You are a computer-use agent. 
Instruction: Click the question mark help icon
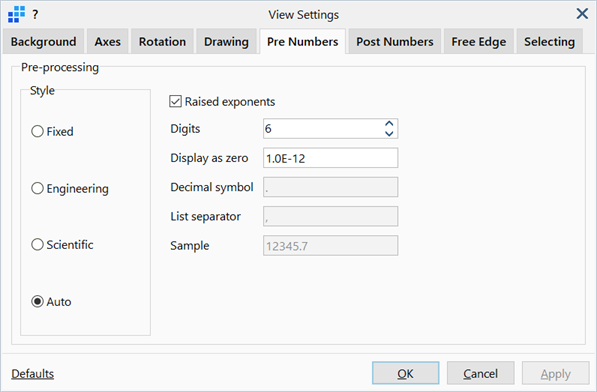35,15
